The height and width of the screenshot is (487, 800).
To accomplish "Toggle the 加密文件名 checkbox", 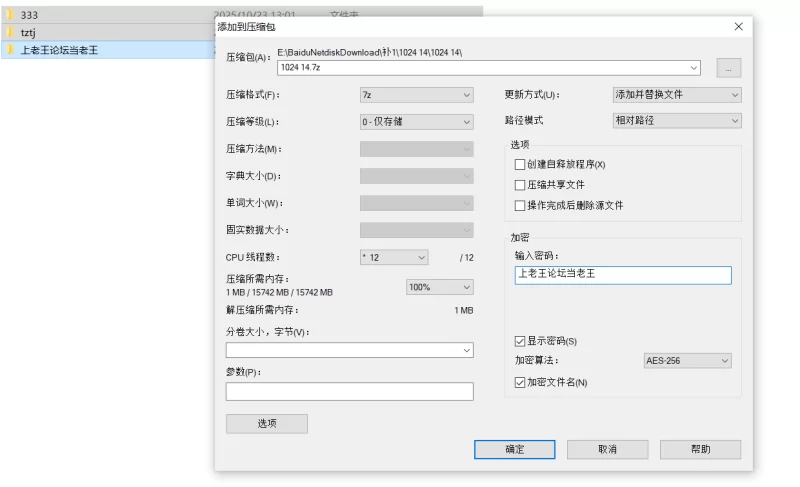I will click(519, 382).
